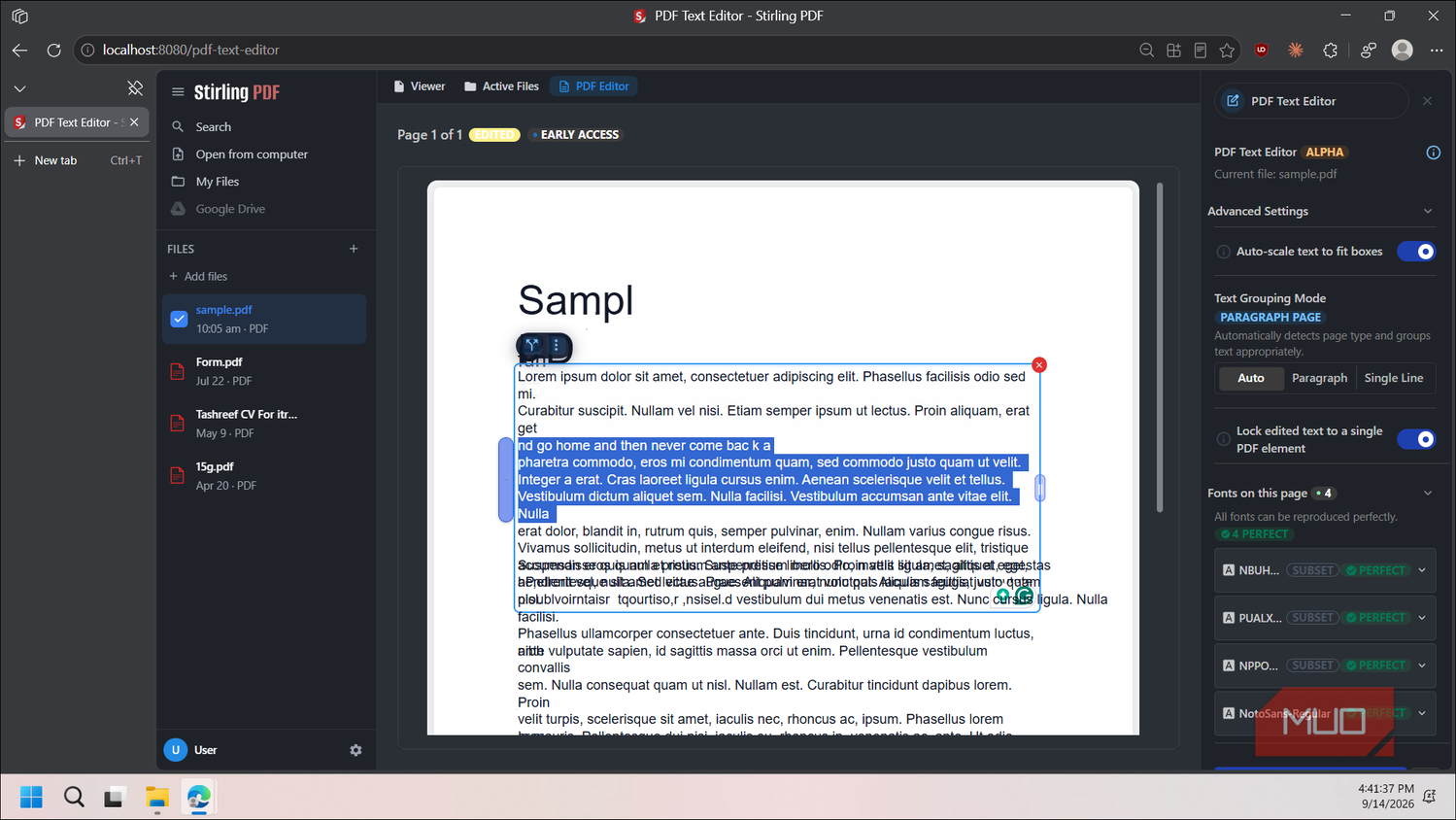Click the browser refresh button
The image size is (1456, 820).
pyautogui.click(x=54, y=51)
